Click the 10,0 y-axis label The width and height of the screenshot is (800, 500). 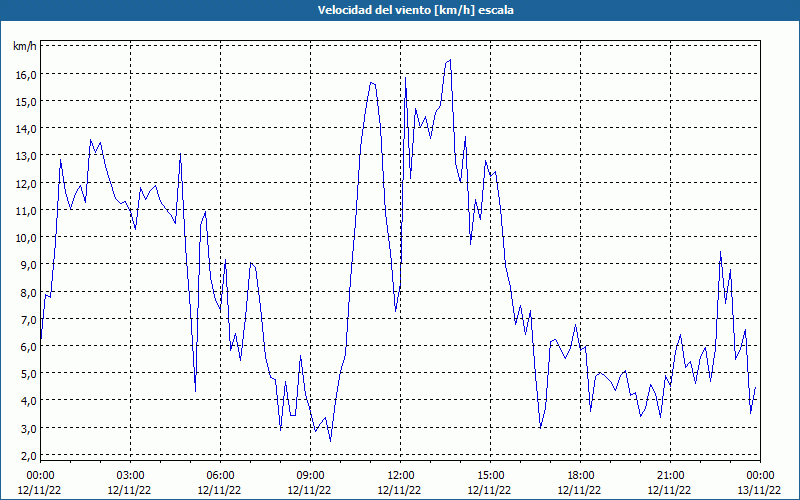click(x=27, y=237)
